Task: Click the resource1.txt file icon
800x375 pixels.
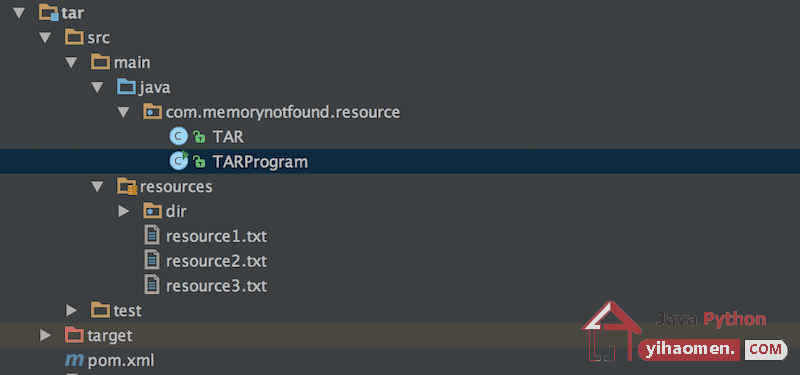Action: point(152,236)
